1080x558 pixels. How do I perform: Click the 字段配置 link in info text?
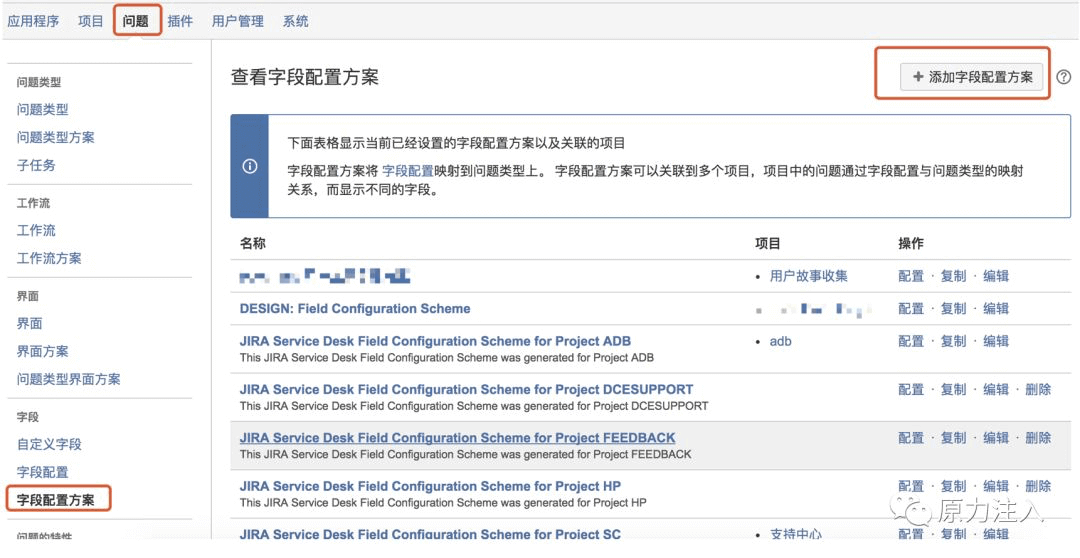coord(408,171)
